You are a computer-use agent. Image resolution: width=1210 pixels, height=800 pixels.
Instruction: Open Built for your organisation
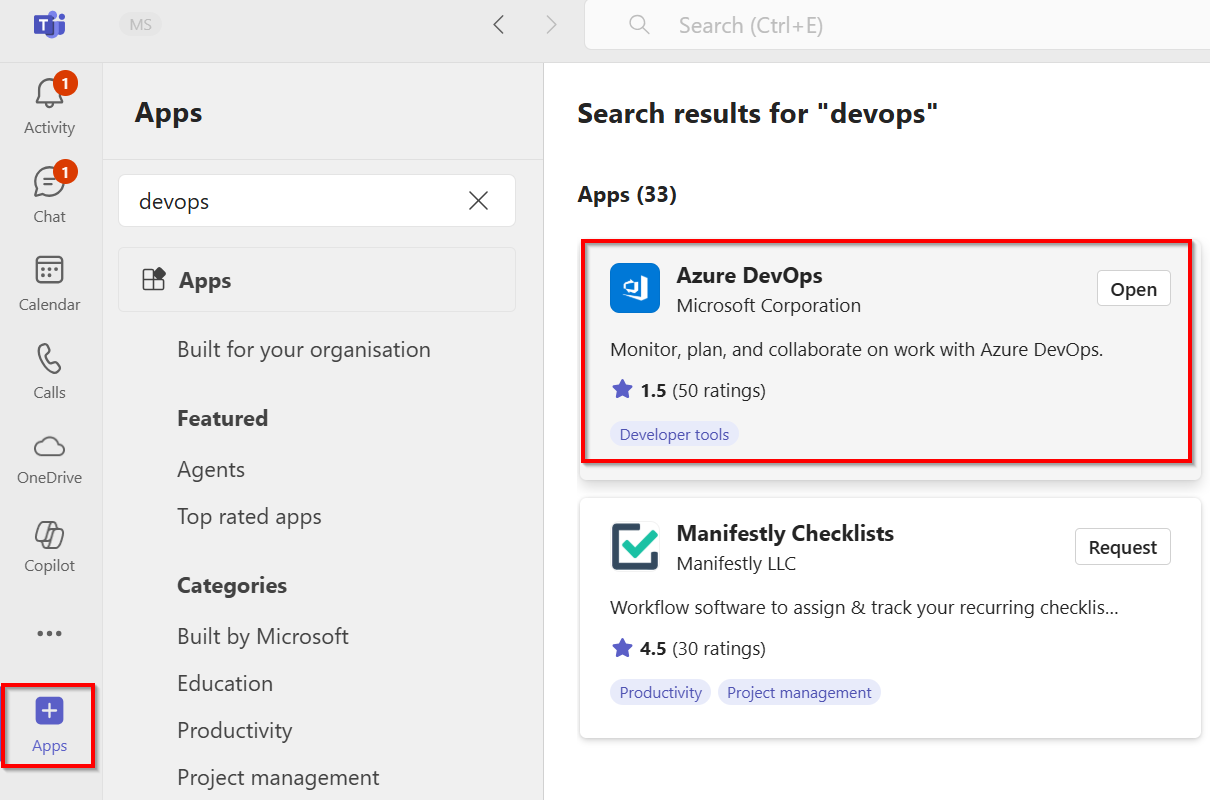pos(304,350)
